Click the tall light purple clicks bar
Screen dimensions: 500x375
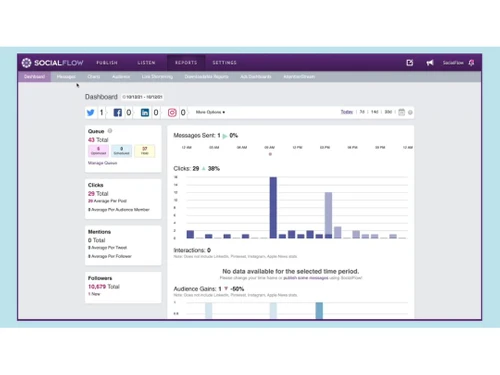(x=328, y=213)
